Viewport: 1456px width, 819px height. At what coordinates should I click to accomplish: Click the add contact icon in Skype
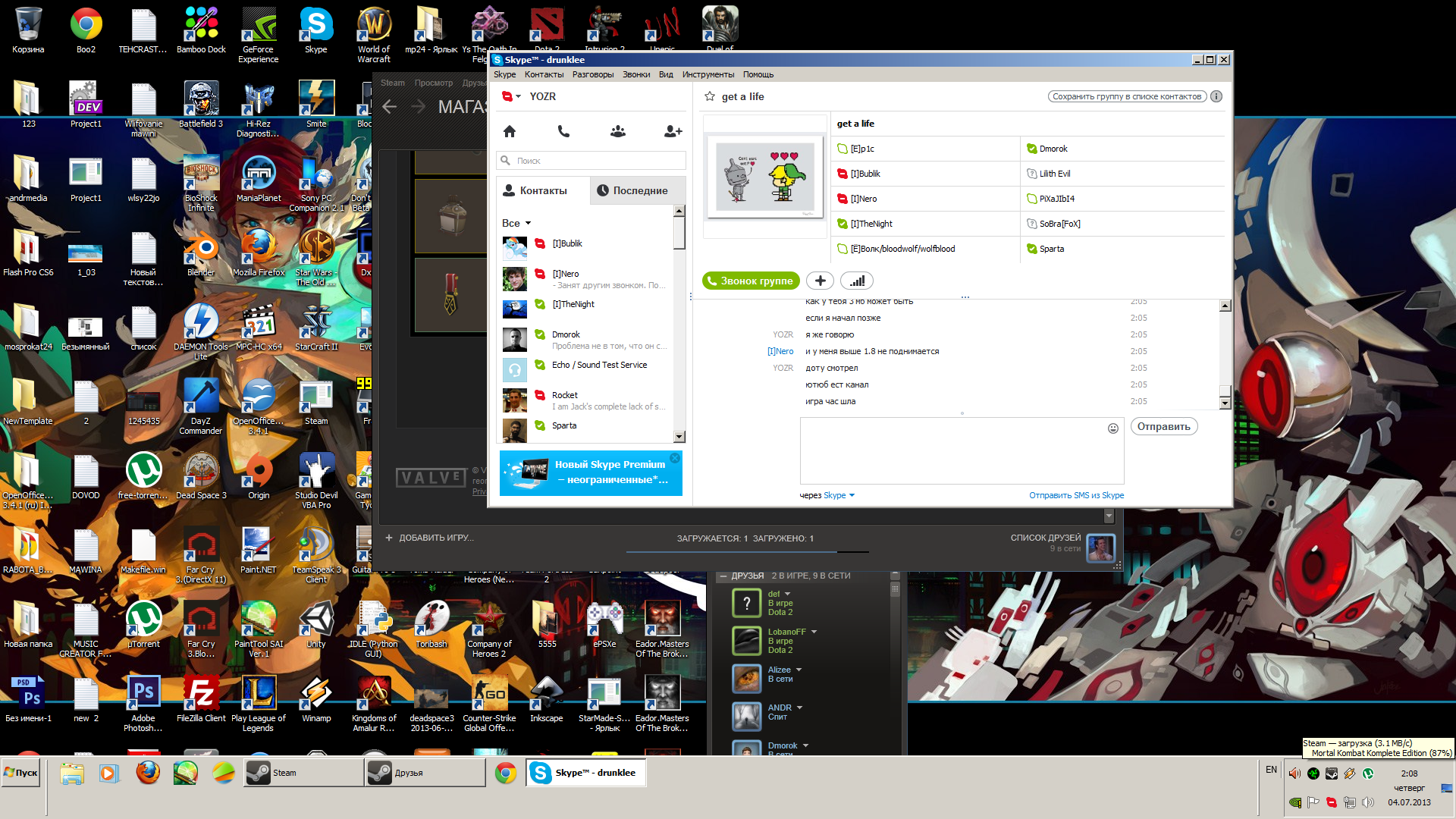(673, 131)
